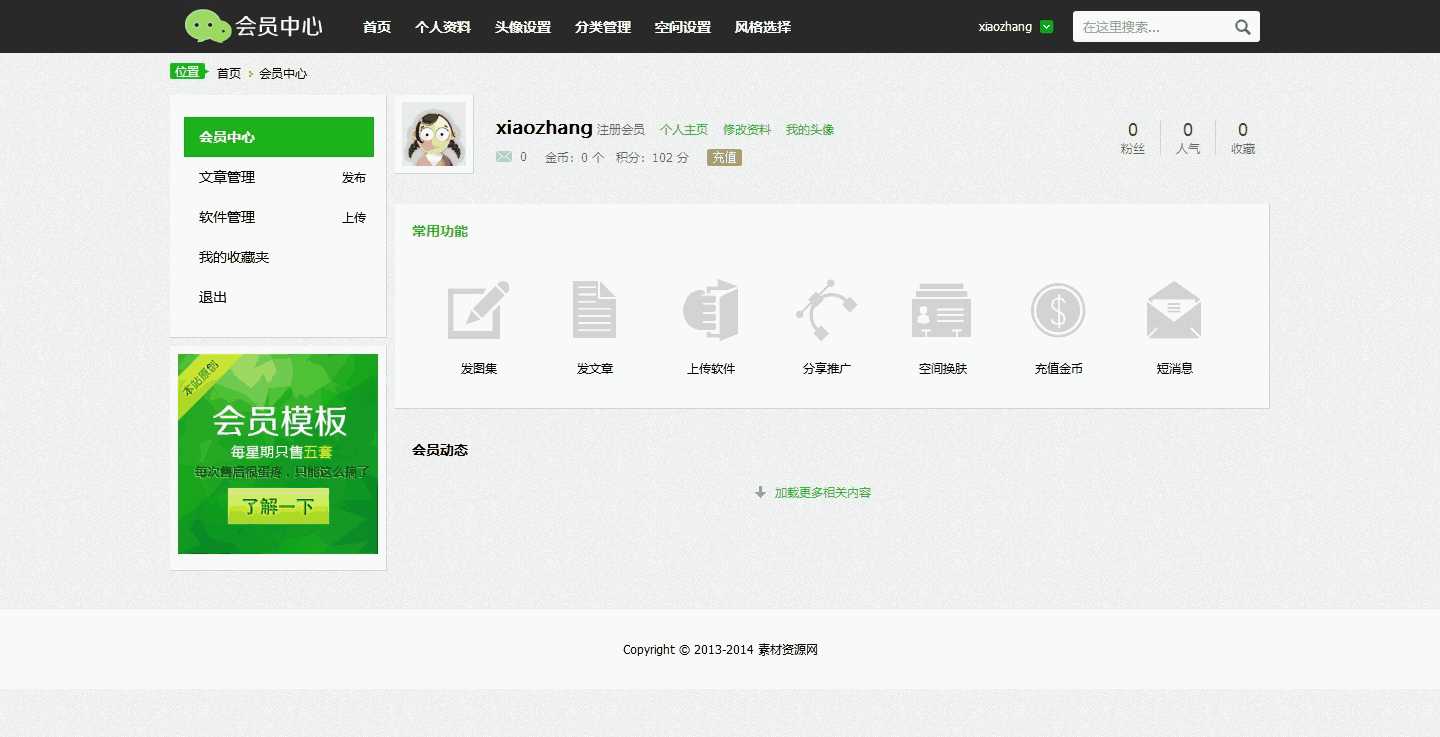1440x737 pixels.
Task: Open the inbox envelope icon next to username
Action: [x=502, y=157]
